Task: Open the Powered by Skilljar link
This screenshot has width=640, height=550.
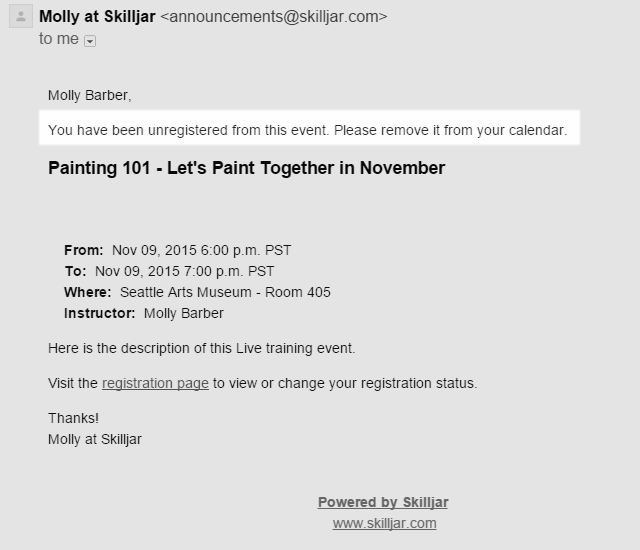Action: pyautogui.click(x=383, y=502)
